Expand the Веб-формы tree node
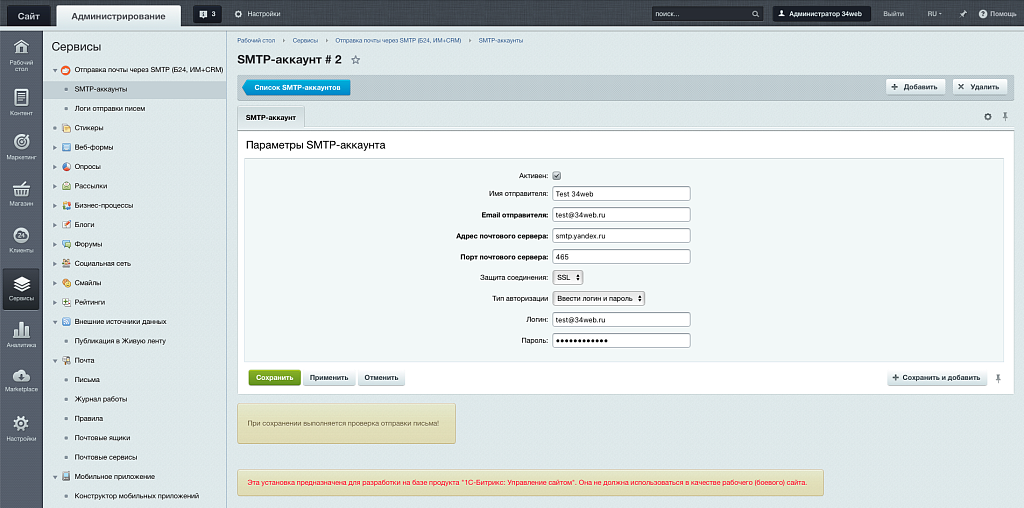This screenshot has height=508, width=1024. tap(54, 147)
